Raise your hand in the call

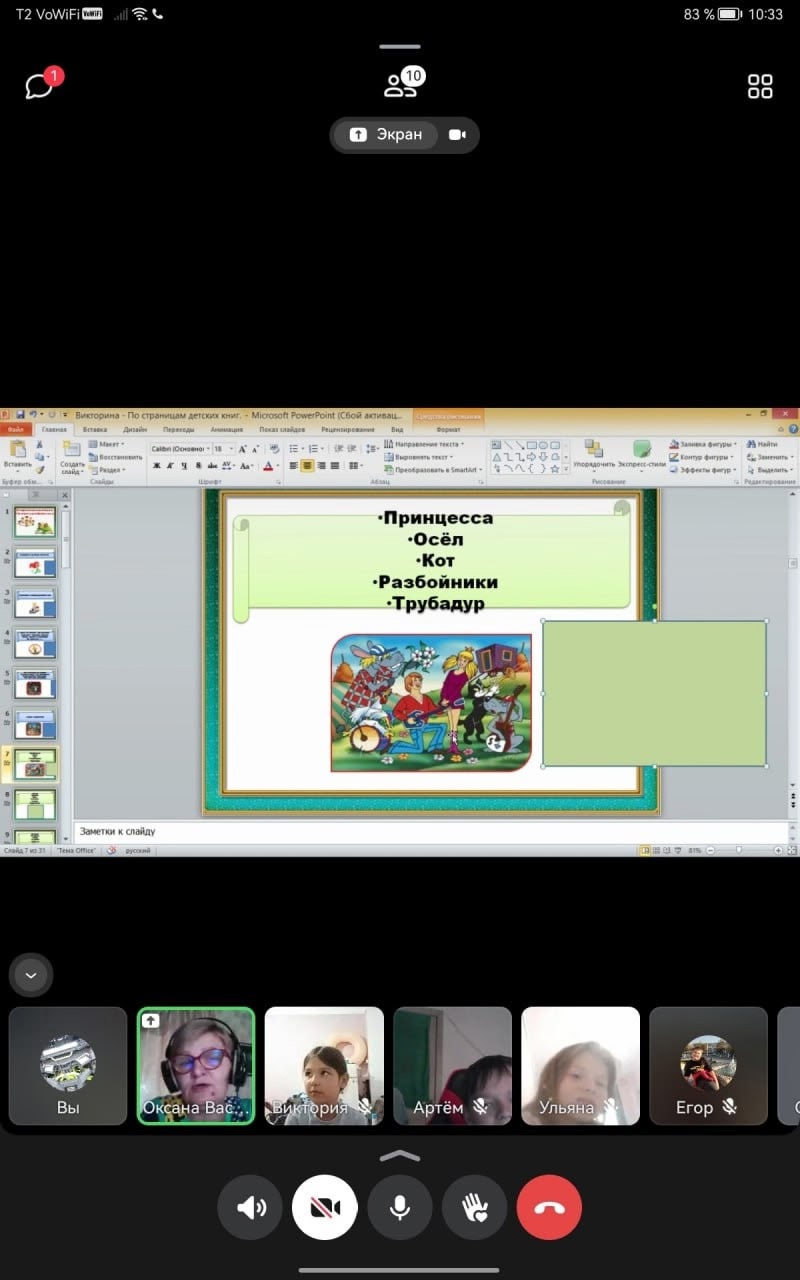474,1208
